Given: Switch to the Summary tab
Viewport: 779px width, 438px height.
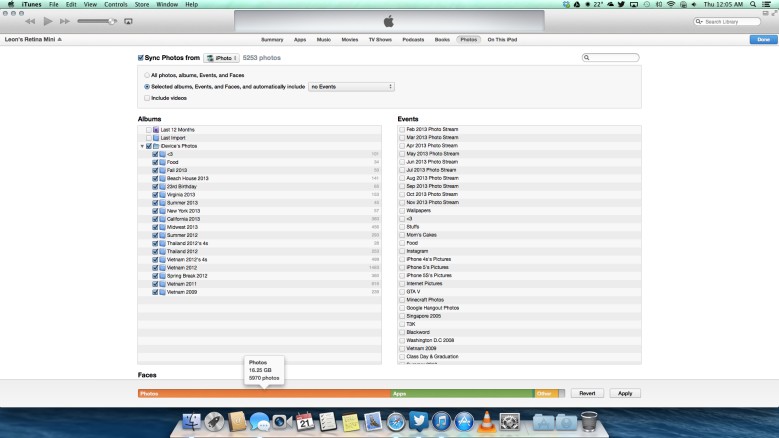Looking at the screenshot, I should (x=272, y=39).
